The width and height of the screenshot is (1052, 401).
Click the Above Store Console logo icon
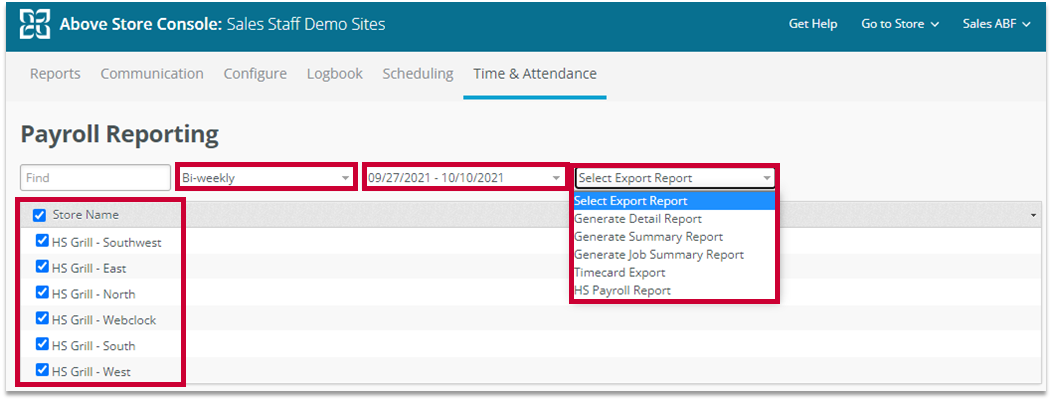(x=35, y=24)
